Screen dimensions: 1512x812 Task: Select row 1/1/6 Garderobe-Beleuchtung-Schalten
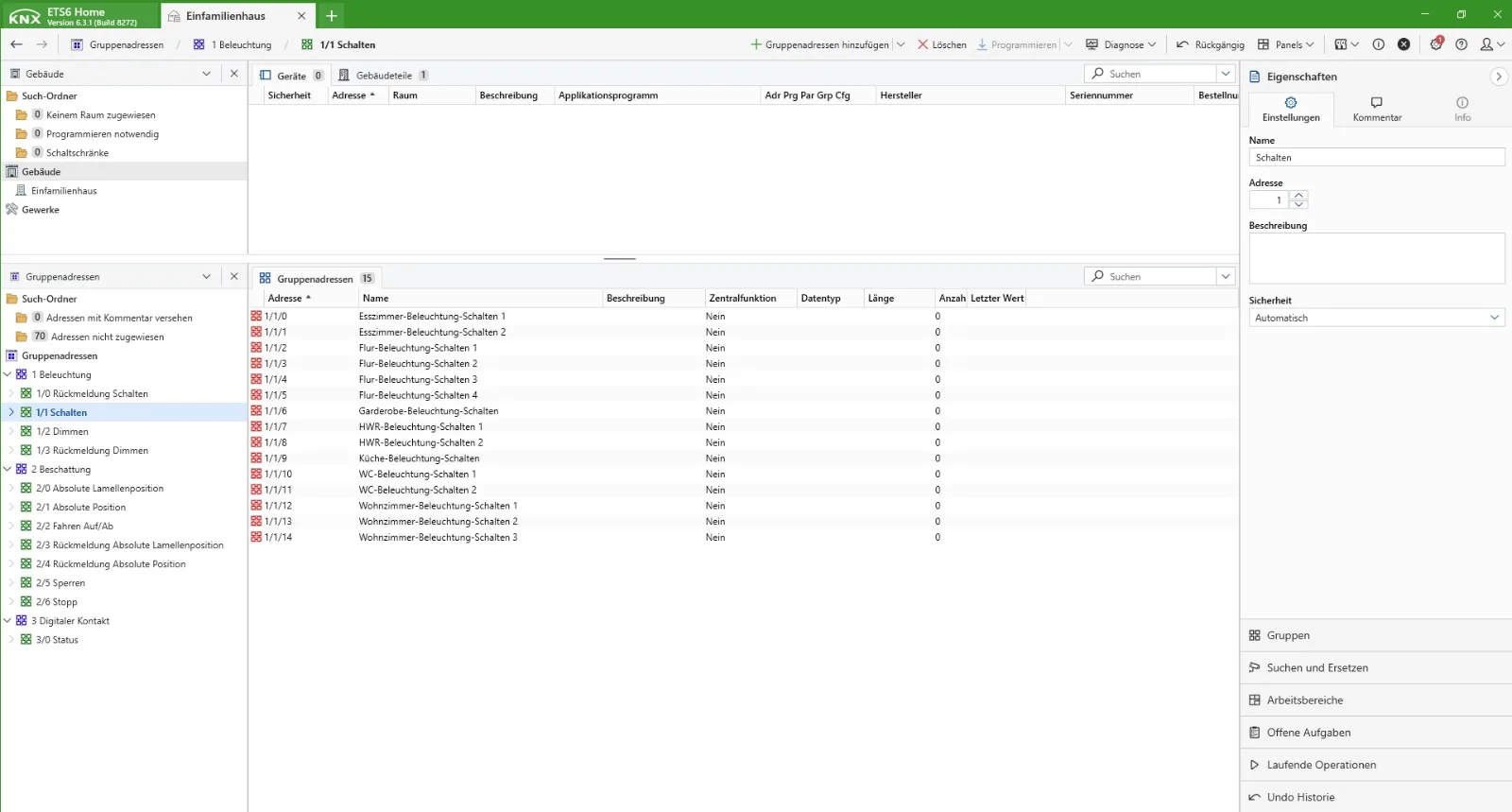[743, 411]
